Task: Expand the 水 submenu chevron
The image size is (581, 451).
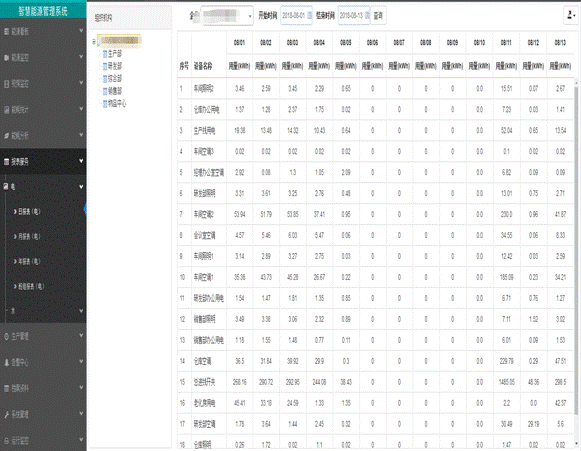Action: pyautogui.click(x=81, y=311)
